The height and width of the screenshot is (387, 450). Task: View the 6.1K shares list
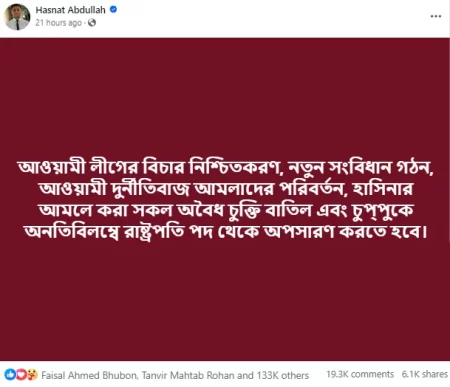pyautogui.click(x=424, y=374)
